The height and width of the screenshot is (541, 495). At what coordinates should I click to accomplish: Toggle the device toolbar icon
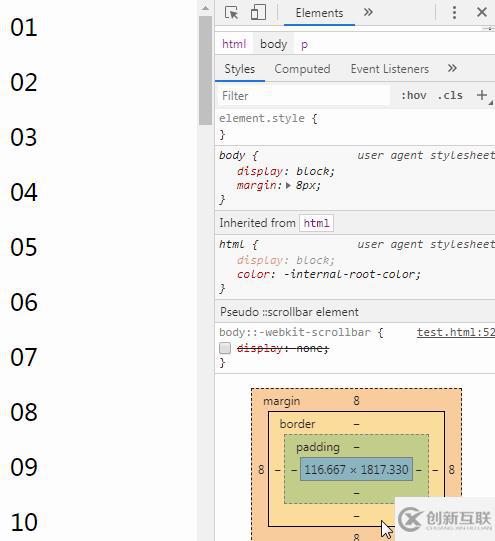pos(258,12)
